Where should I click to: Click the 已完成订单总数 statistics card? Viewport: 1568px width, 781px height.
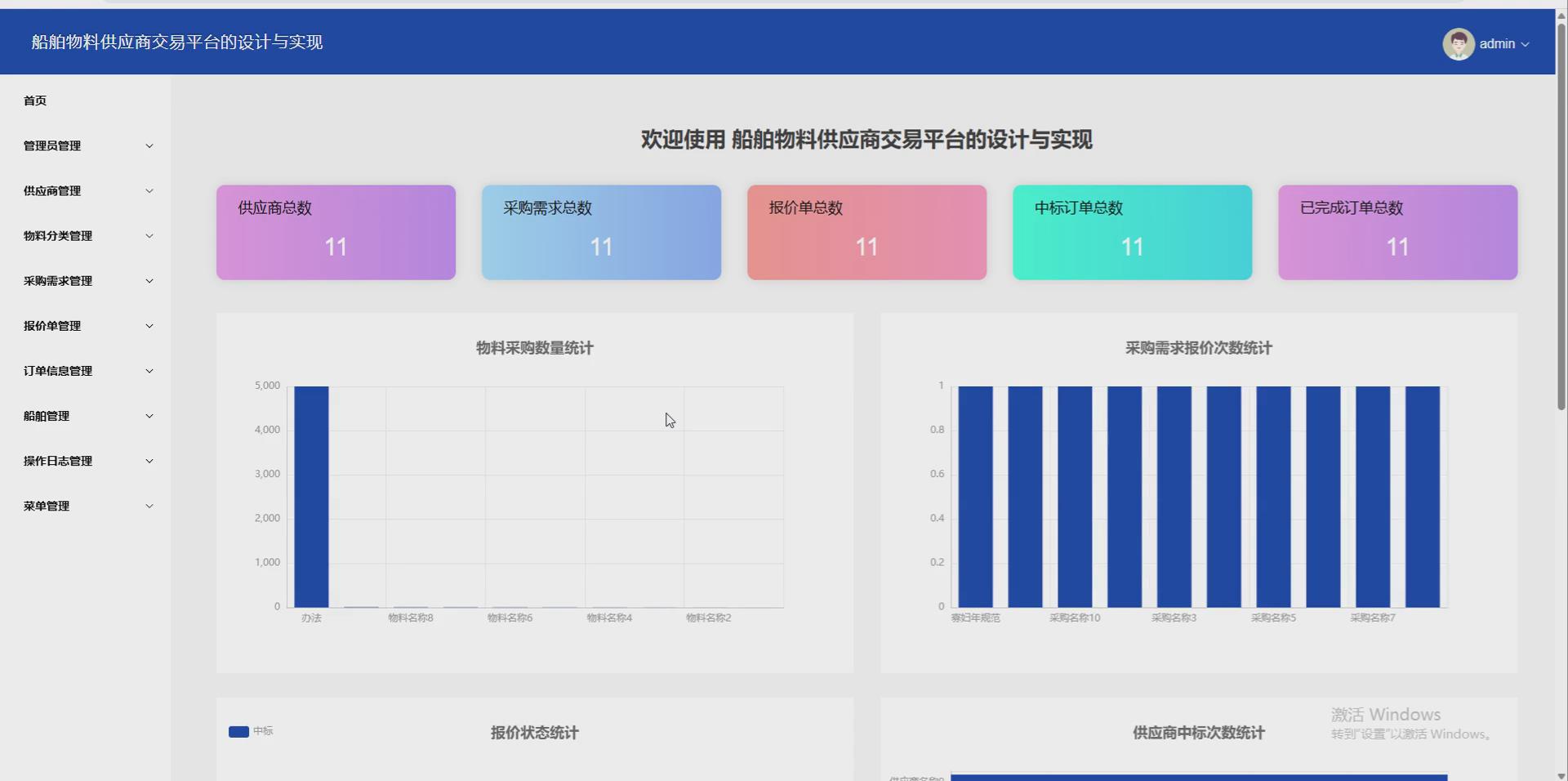coord(1397,232)
